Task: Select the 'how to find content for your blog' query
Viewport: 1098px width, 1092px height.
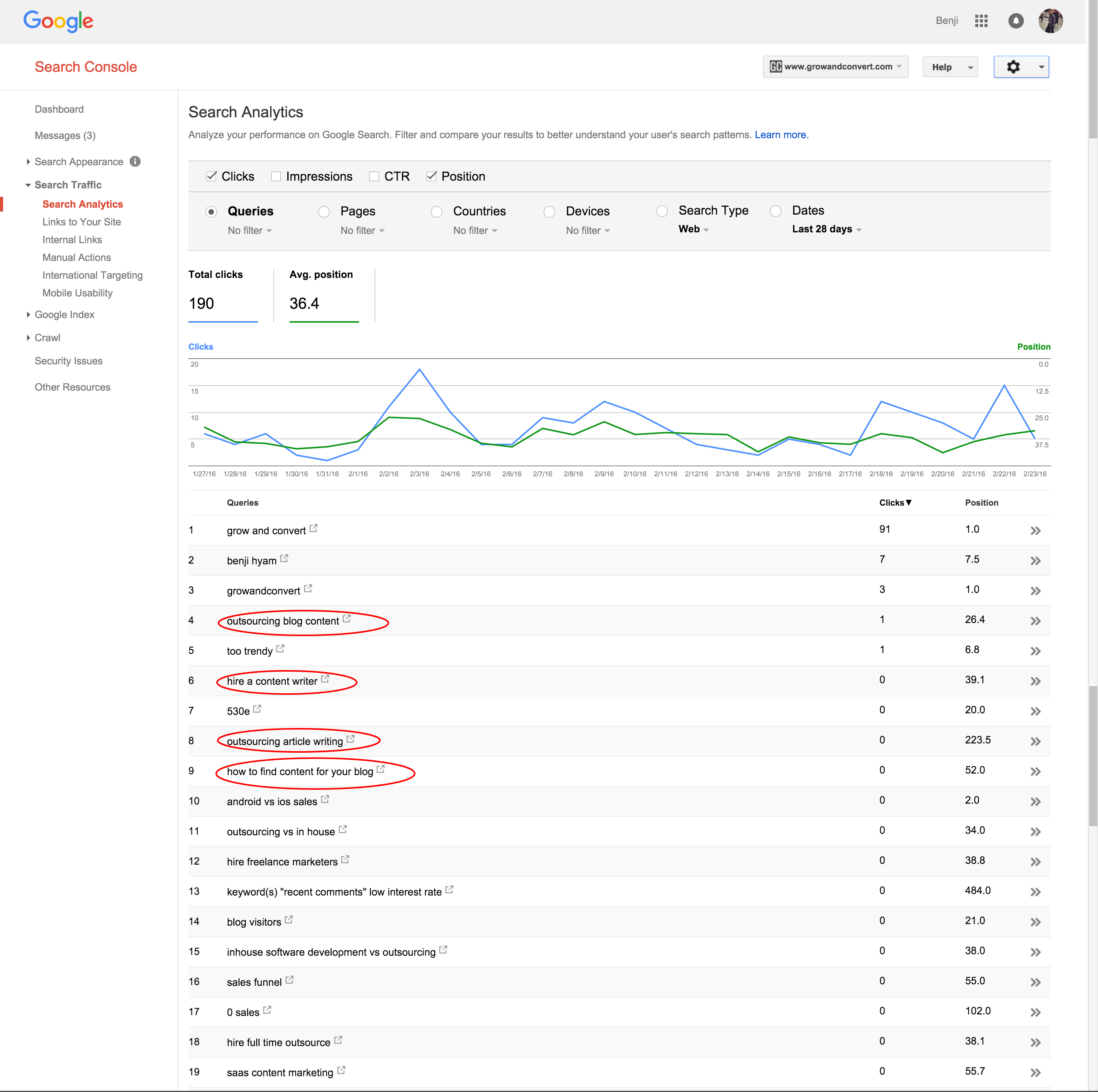Action: point(300,772)
